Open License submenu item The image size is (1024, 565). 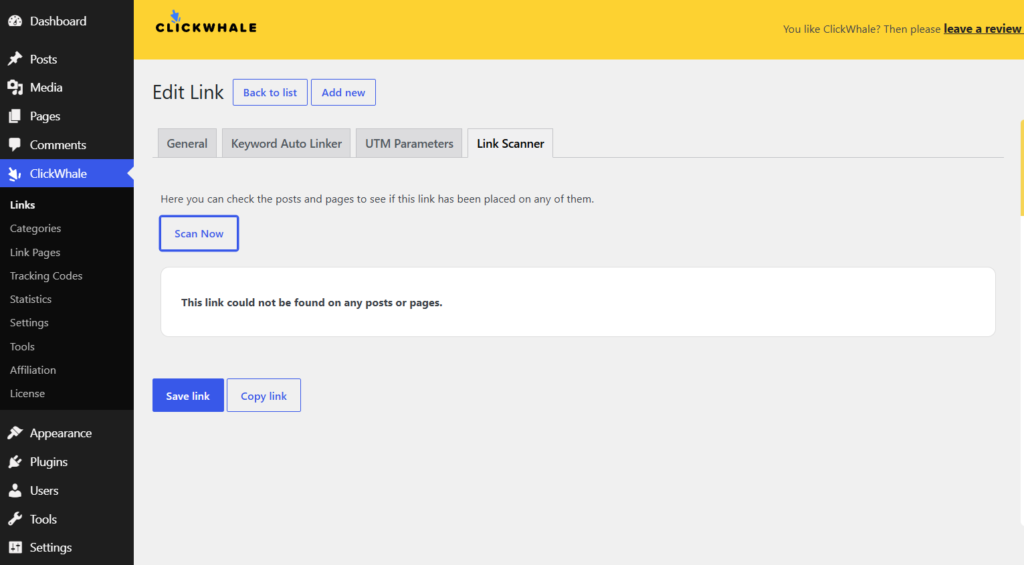coord(27,393)
